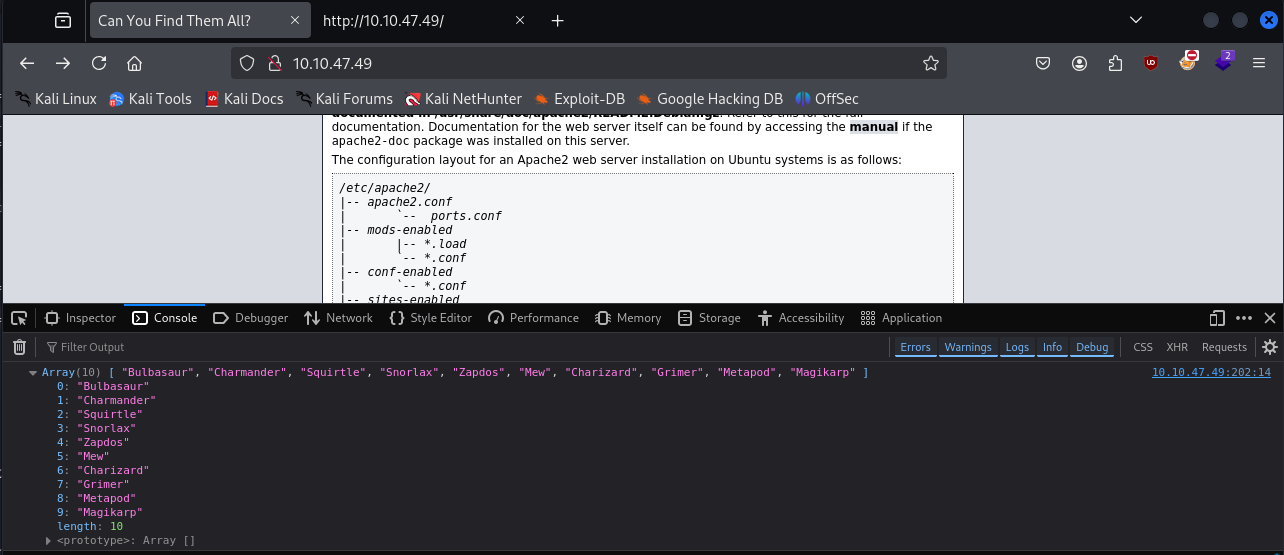Toggle the Logs console filter
The image size is (1284, 555).
point(1017,347)
